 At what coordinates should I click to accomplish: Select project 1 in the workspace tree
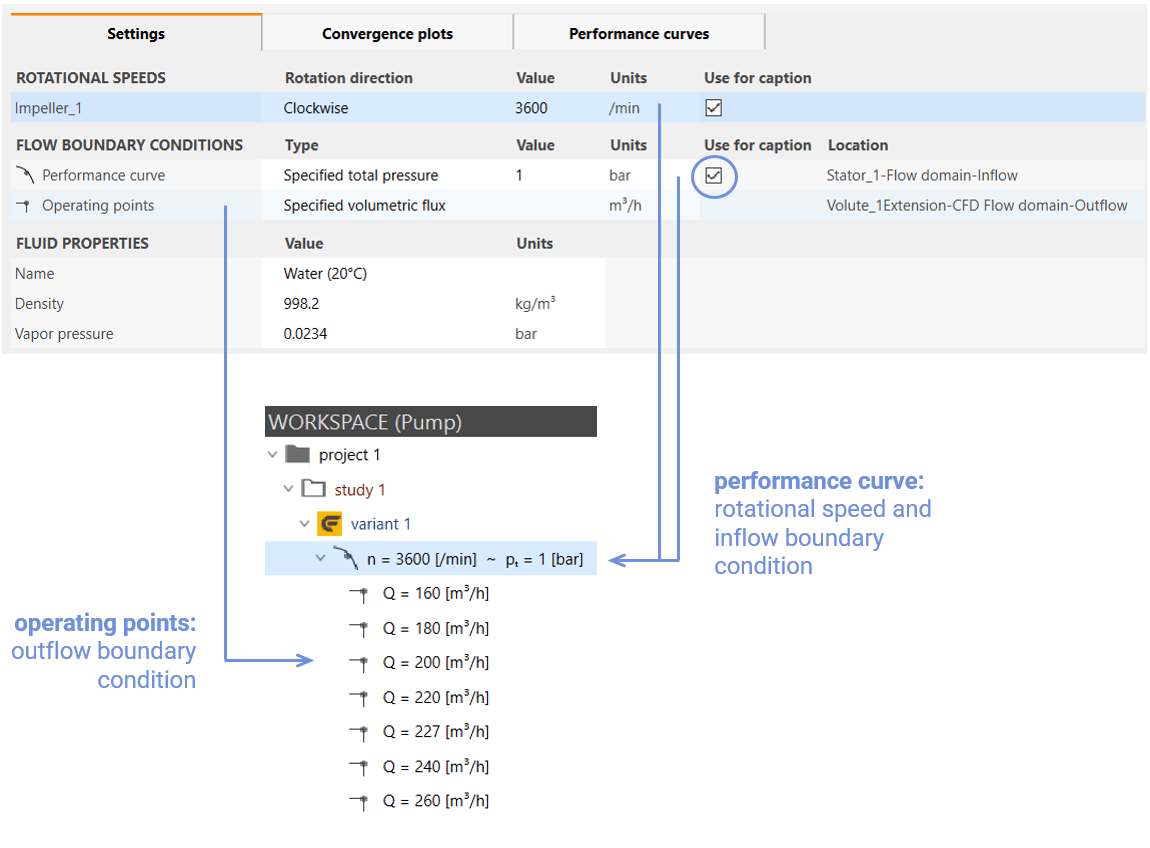click(349, 455)
